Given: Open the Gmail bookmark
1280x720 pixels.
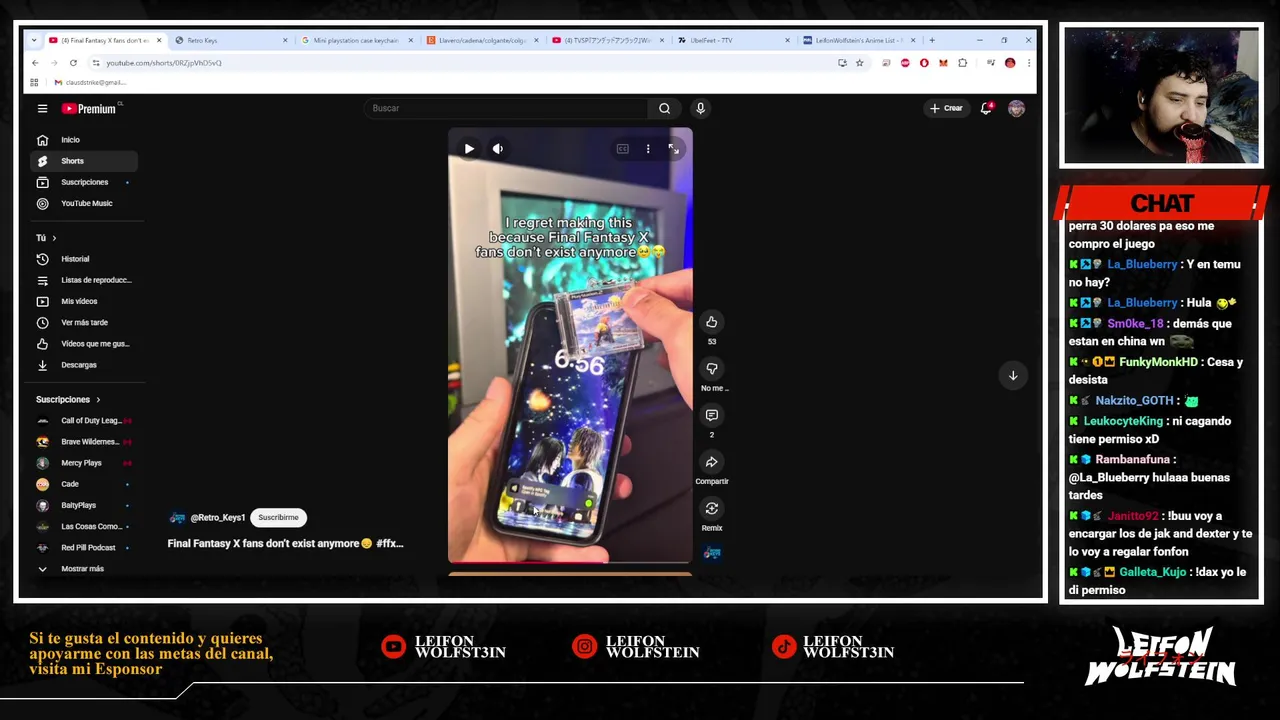Looking at the screenshot, I should [x=90, y=82].
